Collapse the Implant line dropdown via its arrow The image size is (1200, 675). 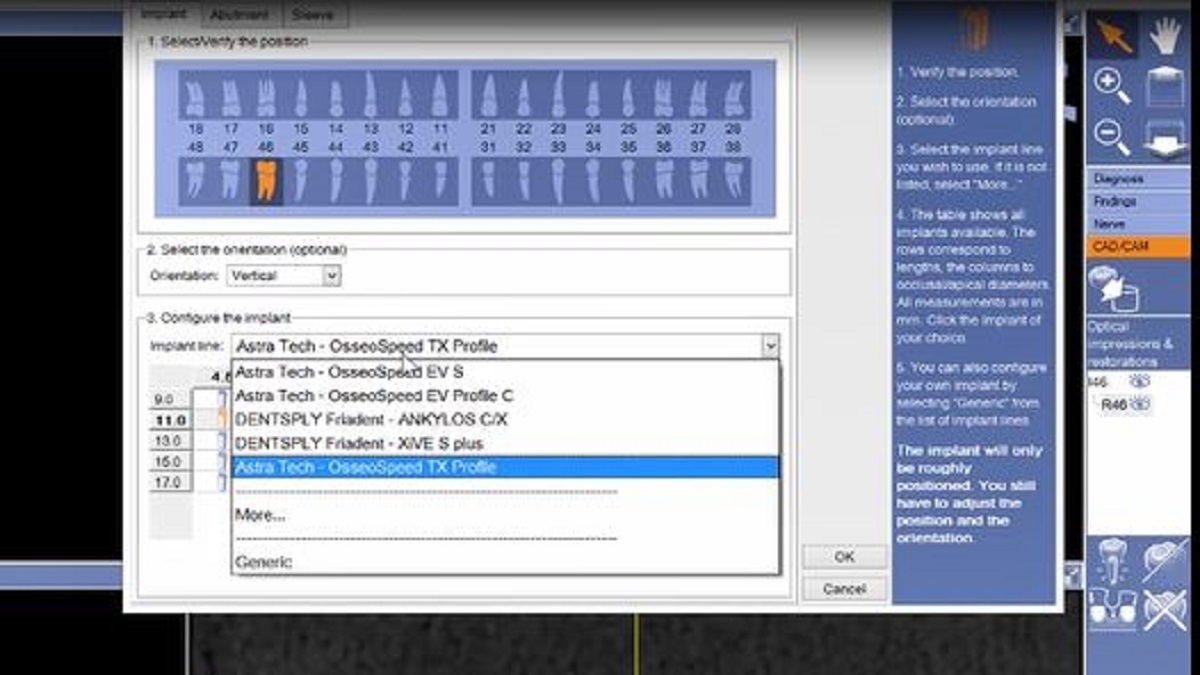tap(769, 346)
